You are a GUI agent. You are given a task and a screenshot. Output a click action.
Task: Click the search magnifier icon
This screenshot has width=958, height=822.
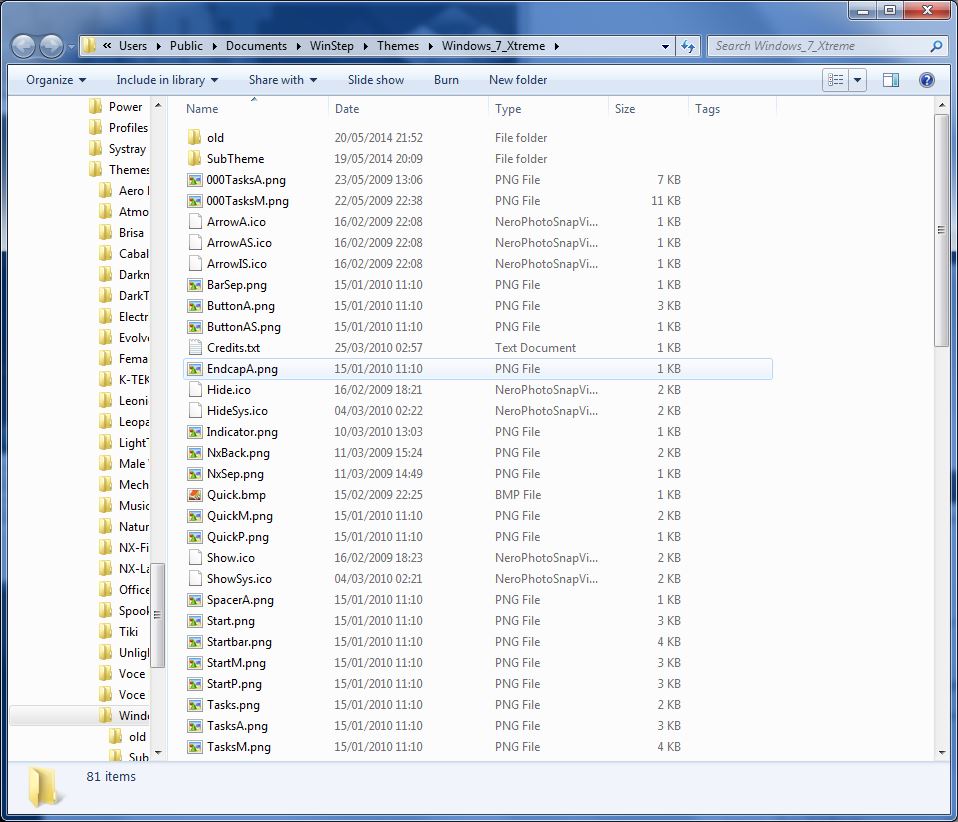(x=936, y=46)
